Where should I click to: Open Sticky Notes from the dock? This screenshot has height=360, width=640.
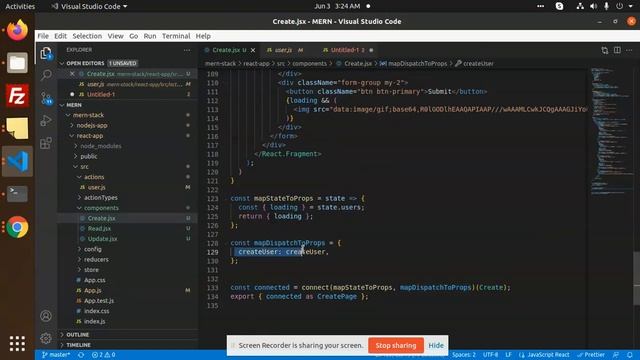[x=17, y=128]
